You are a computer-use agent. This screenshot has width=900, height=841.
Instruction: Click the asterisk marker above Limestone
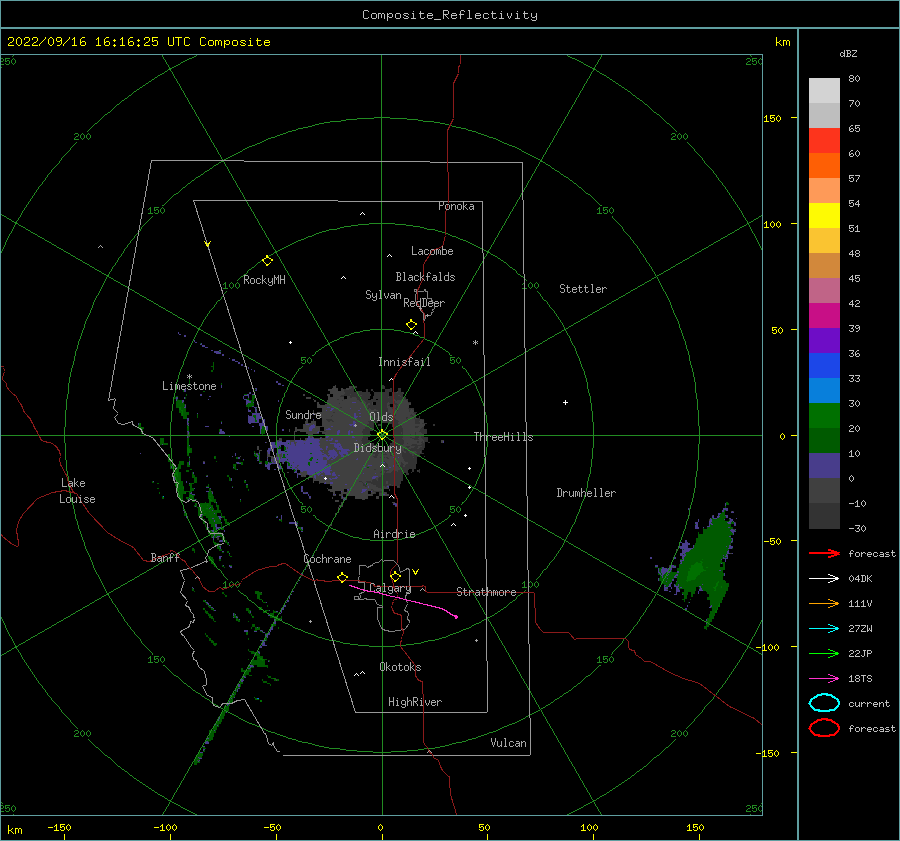tap(189, 377)
